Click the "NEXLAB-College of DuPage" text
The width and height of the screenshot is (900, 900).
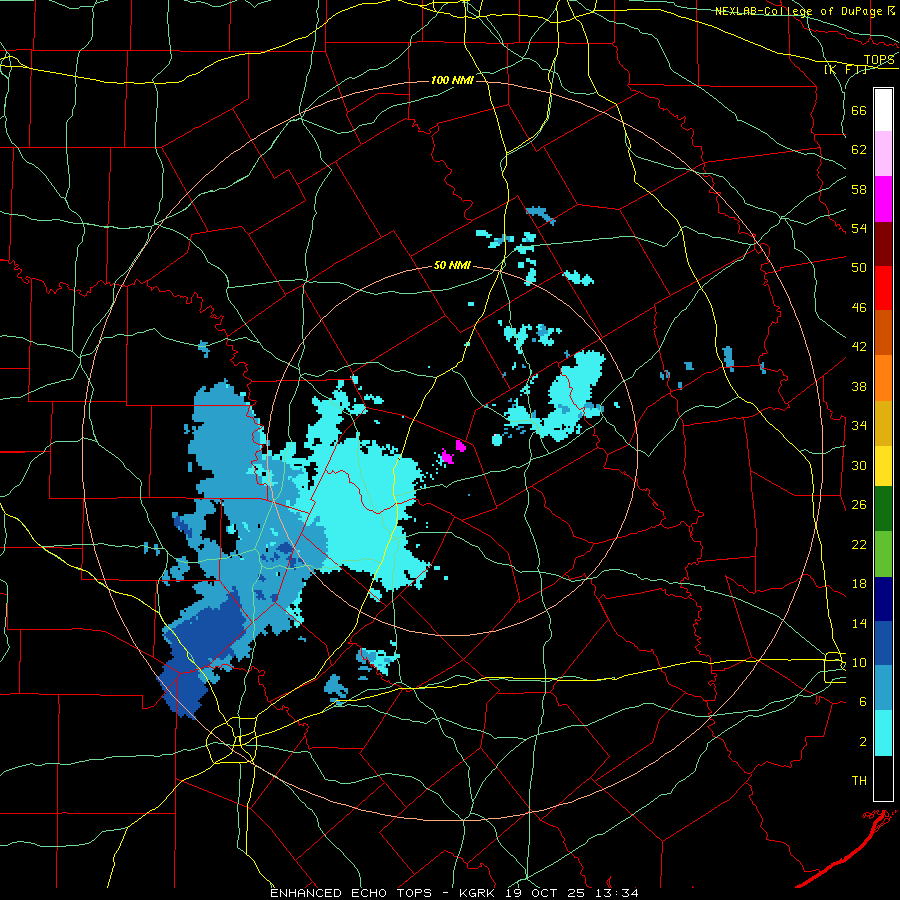click(799, 11)
